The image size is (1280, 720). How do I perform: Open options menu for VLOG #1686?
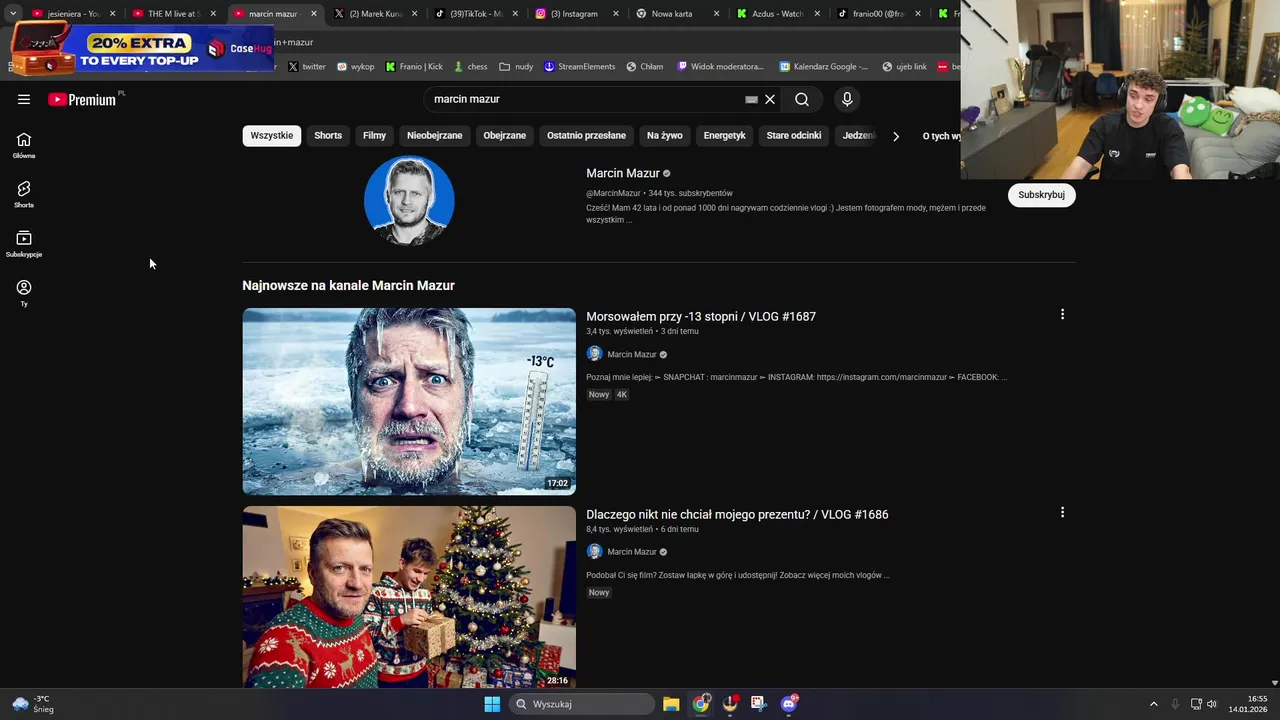click(1062, 512)
